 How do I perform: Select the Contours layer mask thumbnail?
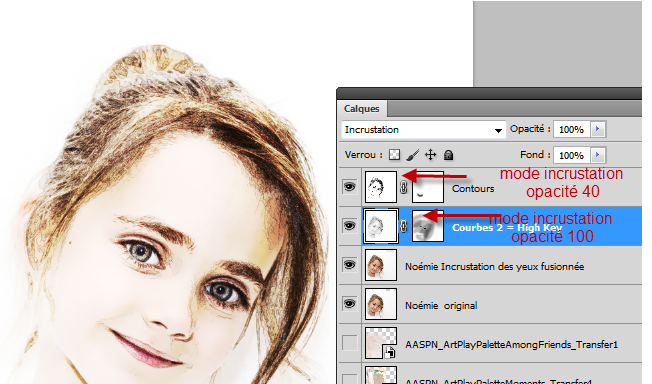click(x=428, y=187)
